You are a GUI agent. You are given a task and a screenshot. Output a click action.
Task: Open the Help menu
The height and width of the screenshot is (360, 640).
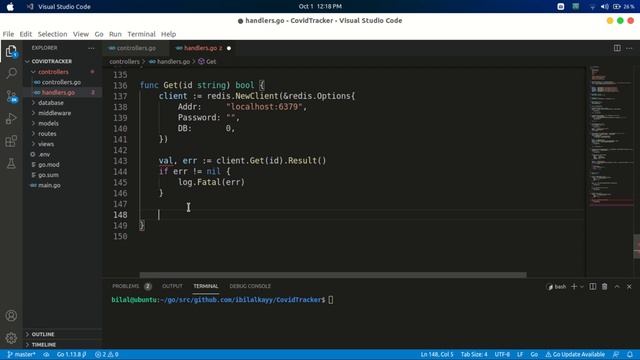pos(168,34)
